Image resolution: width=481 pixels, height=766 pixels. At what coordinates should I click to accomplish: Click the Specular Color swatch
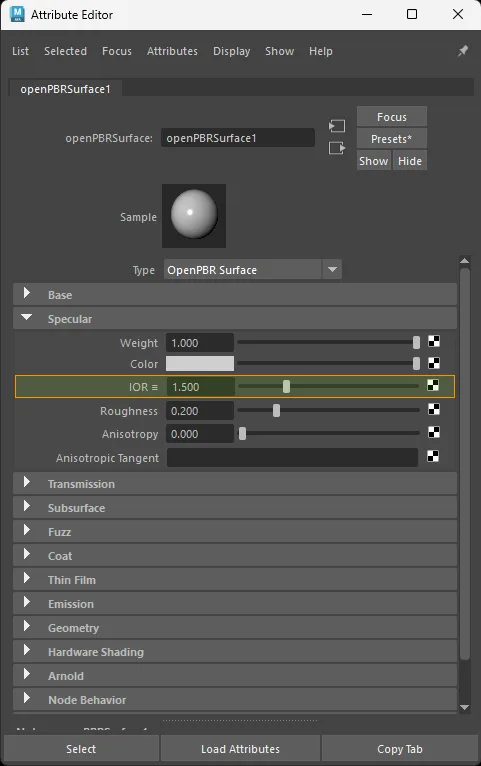point(200,363)
